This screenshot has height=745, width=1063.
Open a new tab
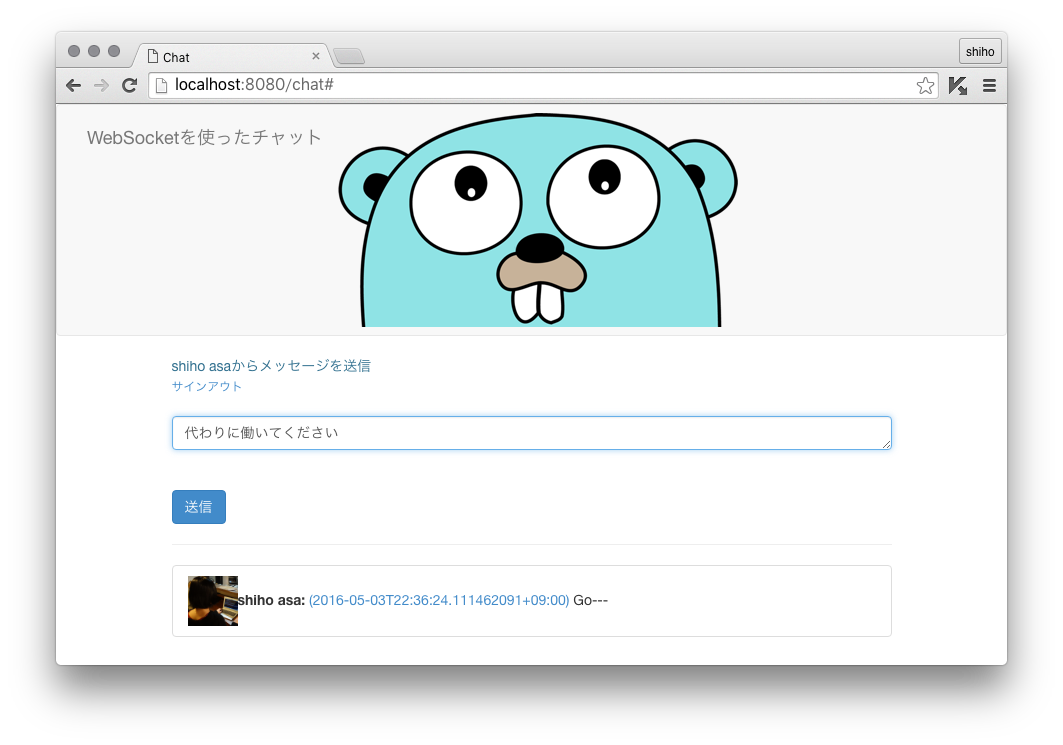(349, 56)
